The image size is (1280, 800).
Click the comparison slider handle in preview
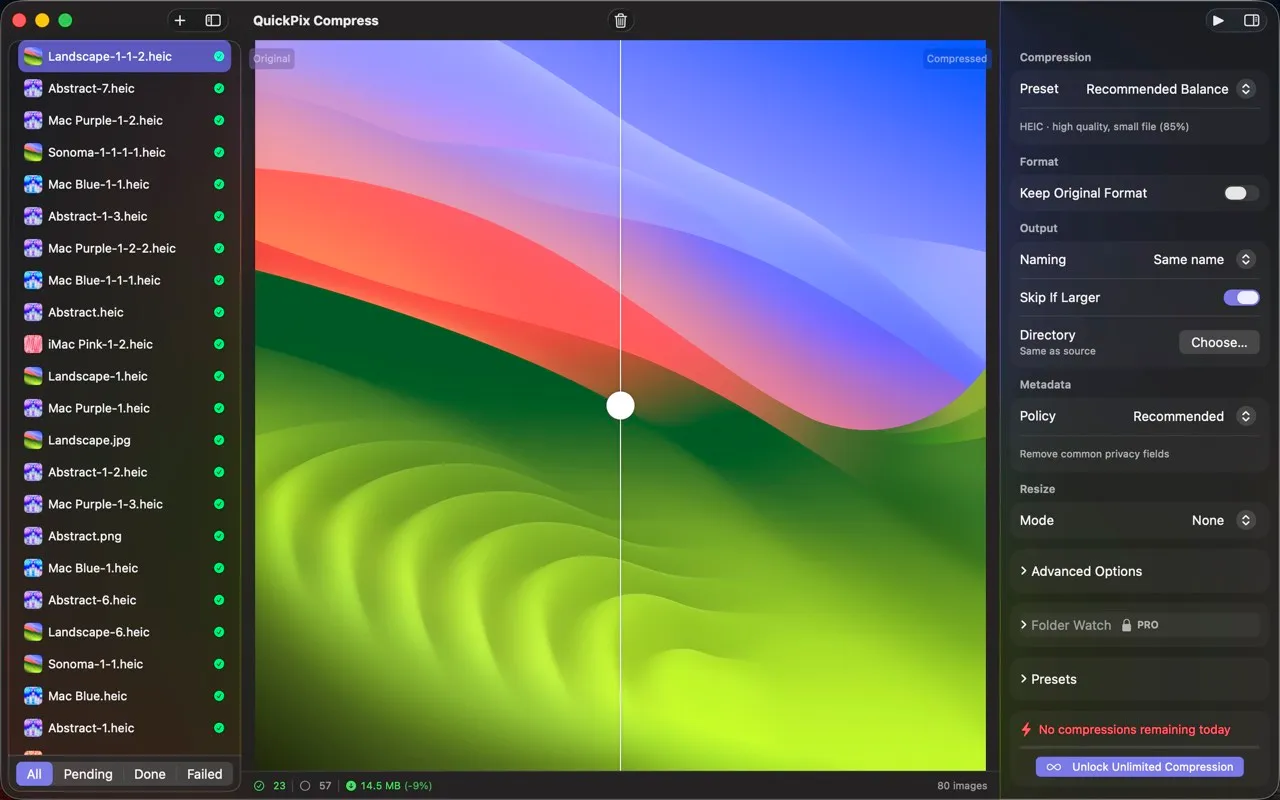pyautogui.click(x=621, y=405)
